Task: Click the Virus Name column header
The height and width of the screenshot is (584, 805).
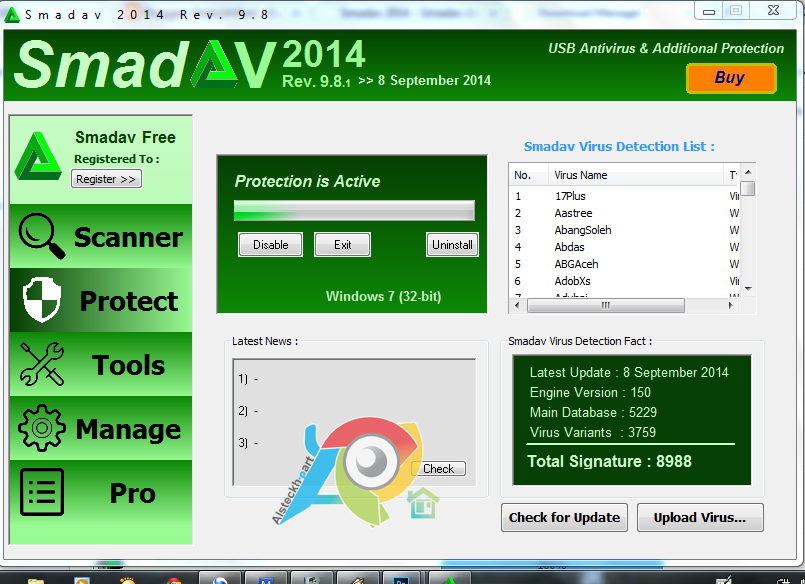Action: (x=636, y=175)
